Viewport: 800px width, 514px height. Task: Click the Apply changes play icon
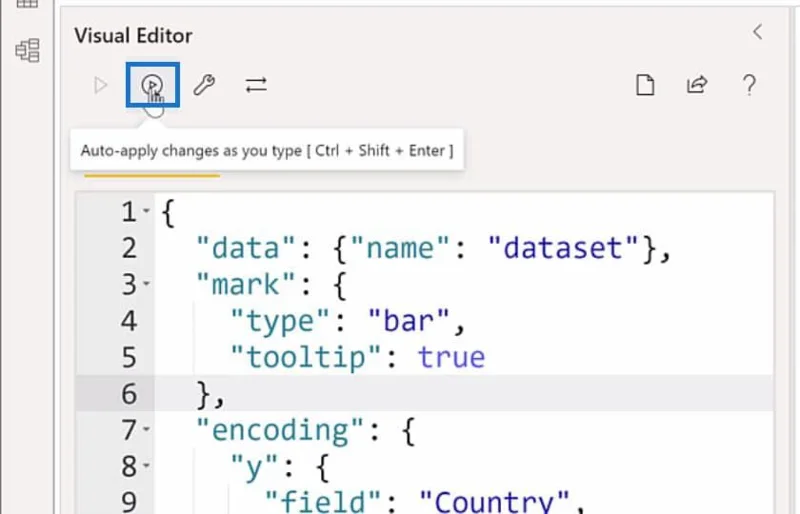click(x=101, y=85)
